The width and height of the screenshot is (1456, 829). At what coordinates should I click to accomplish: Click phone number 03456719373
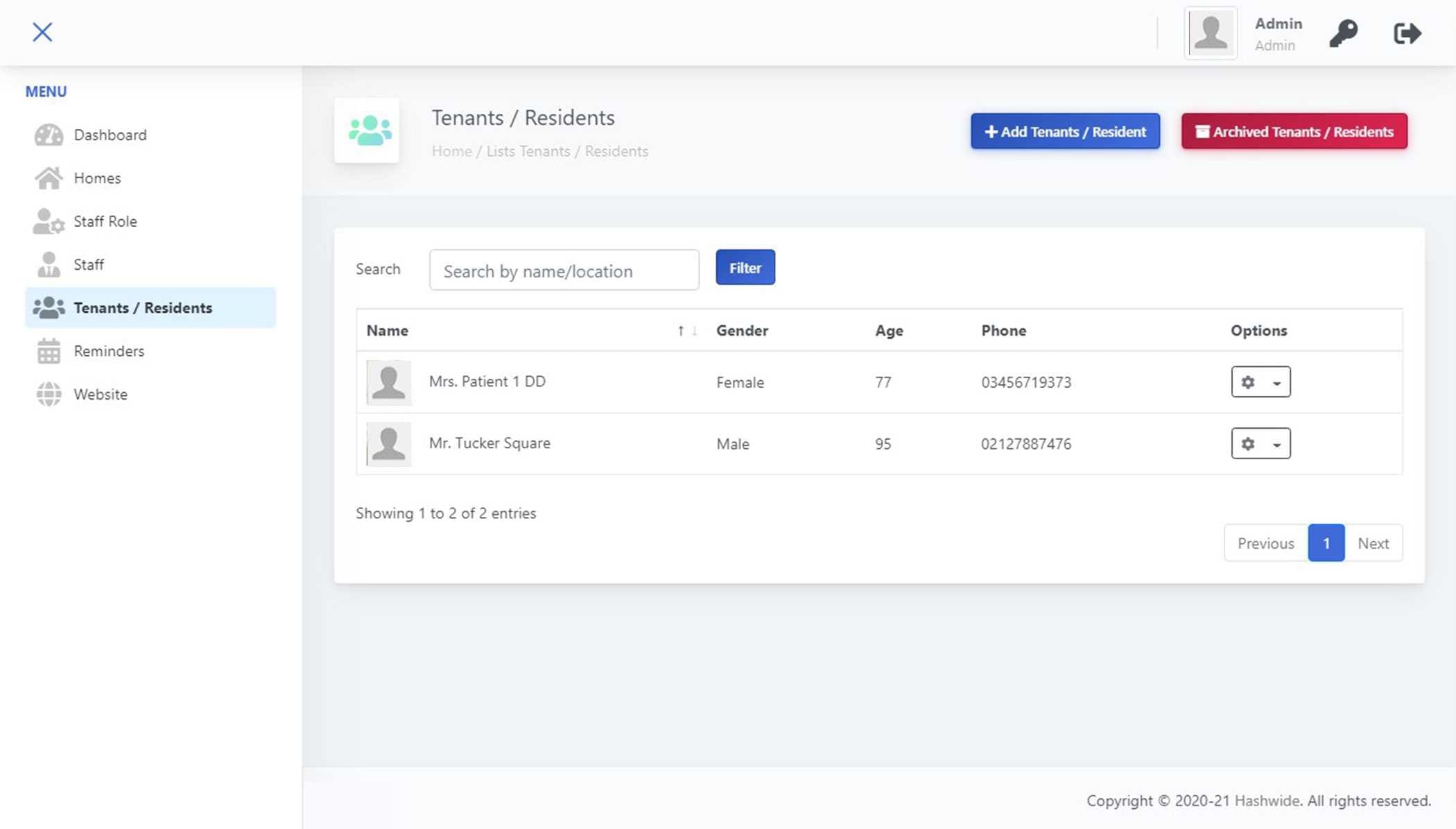(1026, 382)
